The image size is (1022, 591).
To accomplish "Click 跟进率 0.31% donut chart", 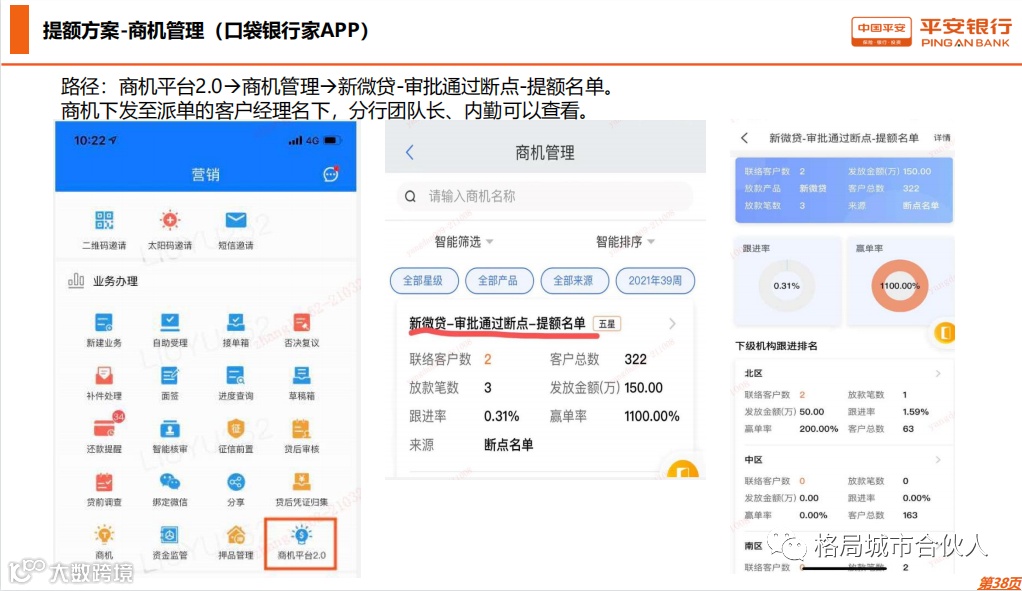I will [x=787, y=286].
